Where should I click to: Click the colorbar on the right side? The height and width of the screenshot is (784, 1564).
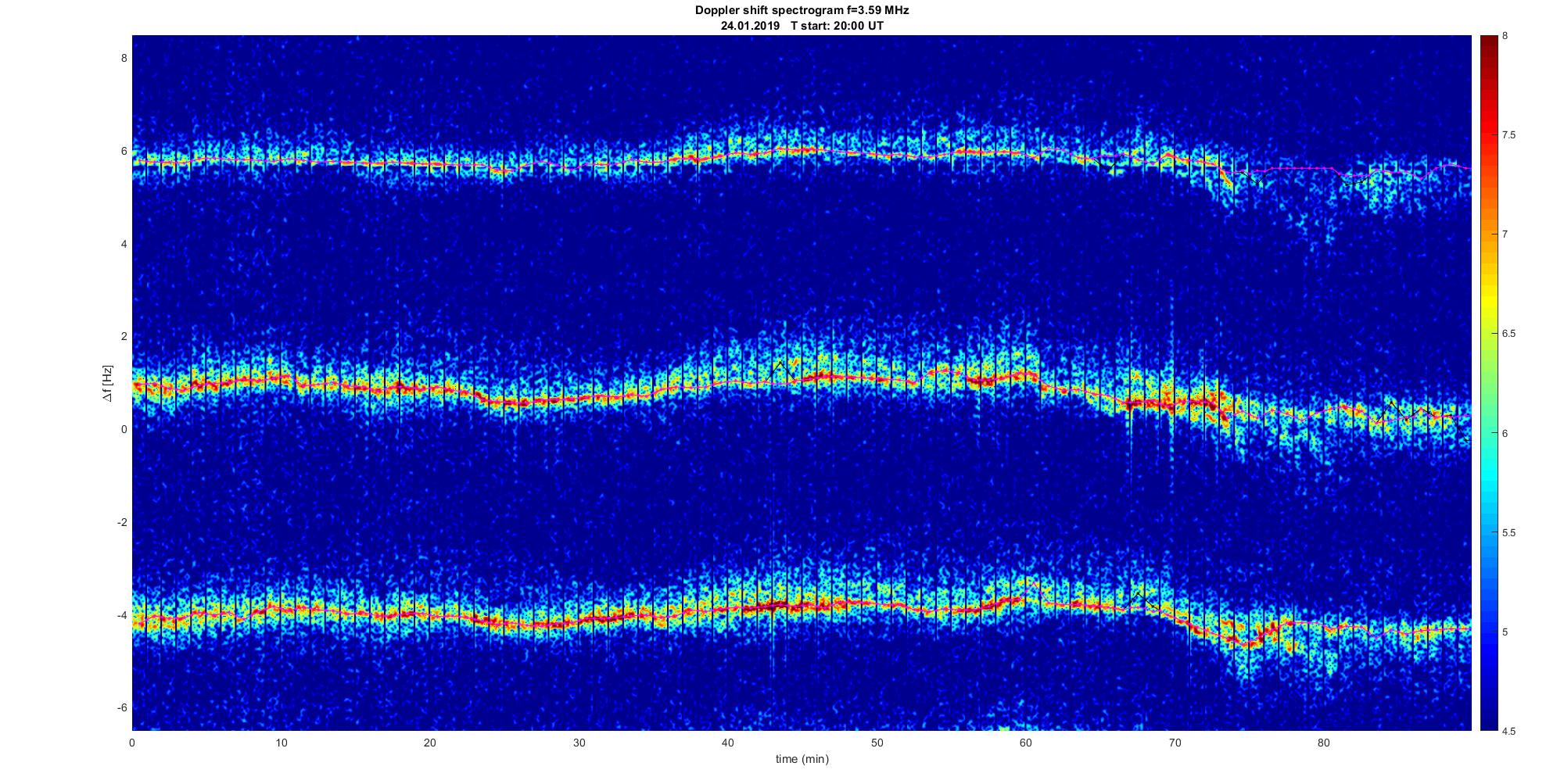click(x=1488, y=383)
